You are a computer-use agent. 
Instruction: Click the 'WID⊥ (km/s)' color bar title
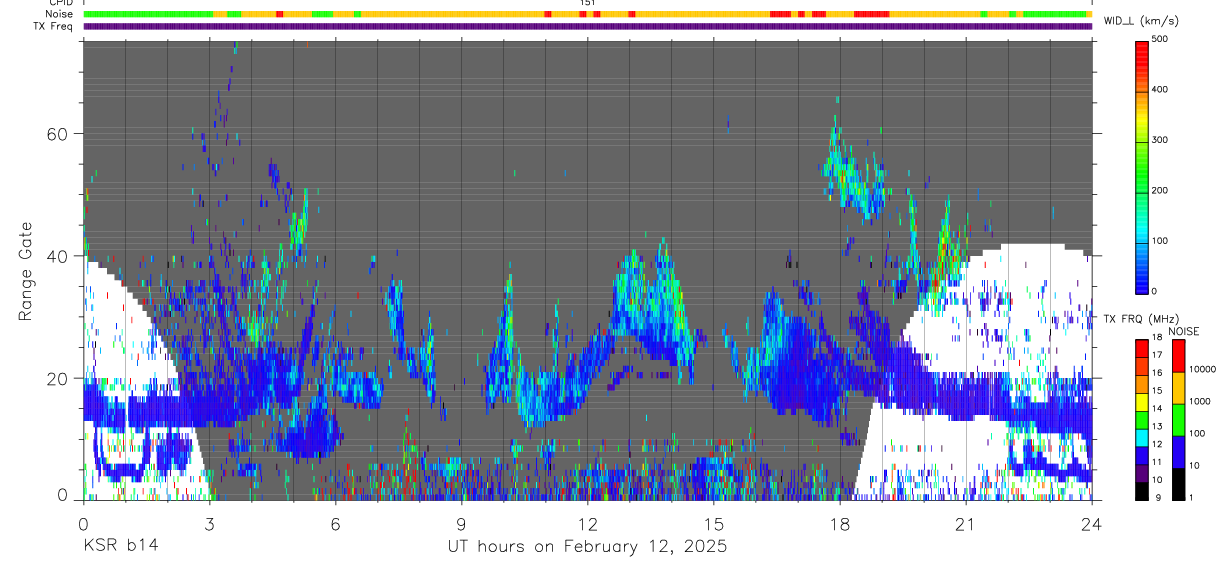(1142, 20)
